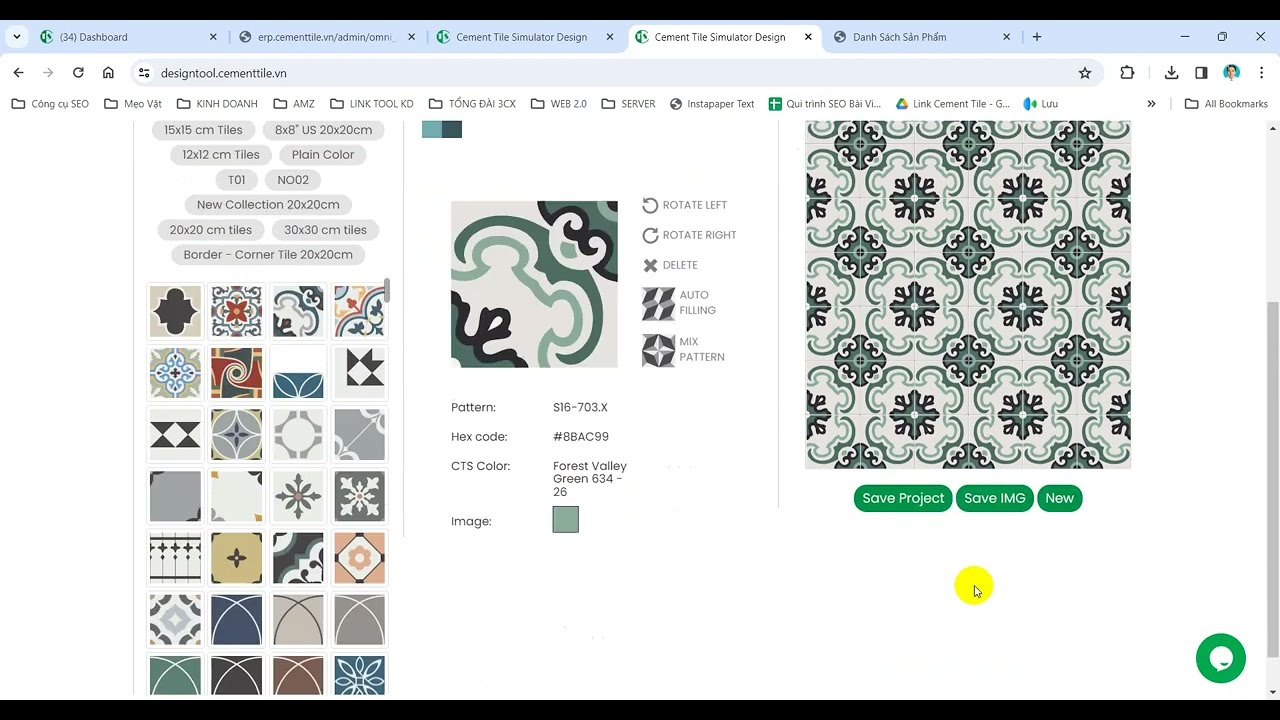Reload the page
Viewport: 1280px width, 720px height.
(x=78, y=73)
